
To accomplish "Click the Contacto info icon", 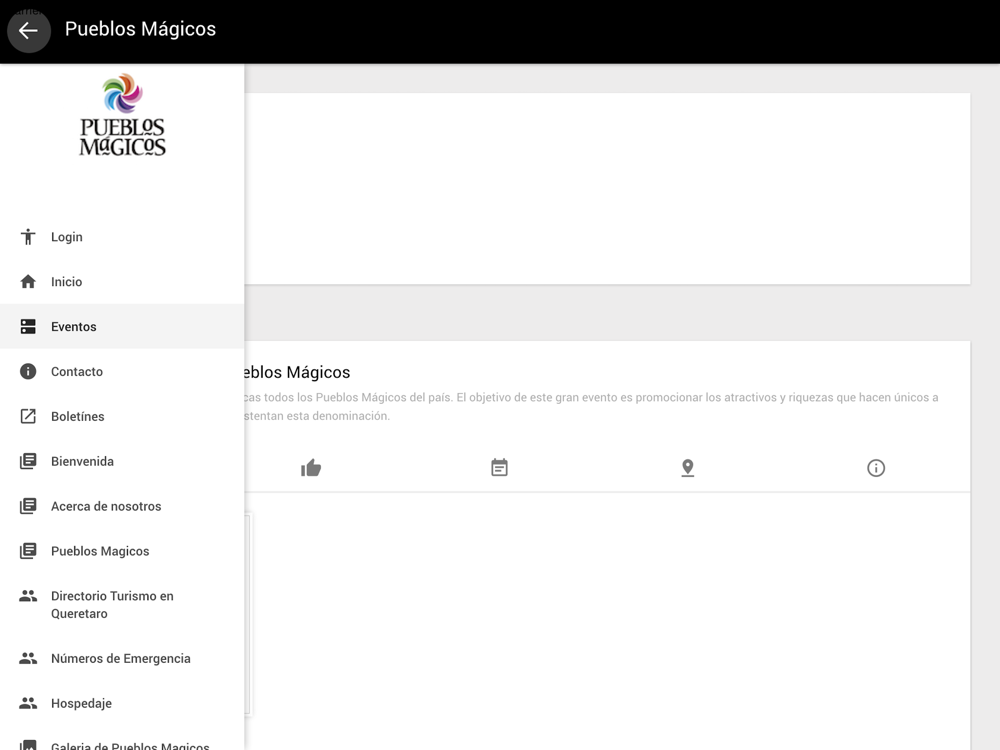I will click(28, 371).
